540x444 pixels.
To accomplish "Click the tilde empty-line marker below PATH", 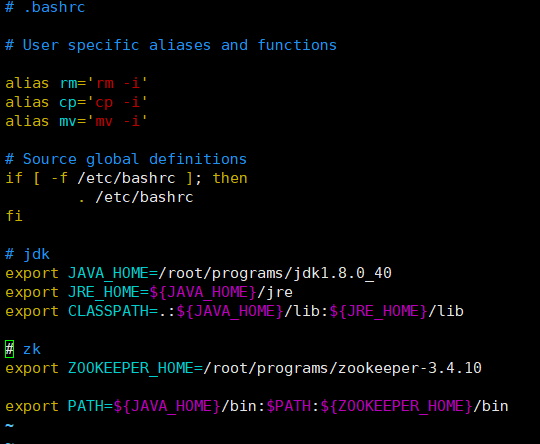I will click(10, 425).
